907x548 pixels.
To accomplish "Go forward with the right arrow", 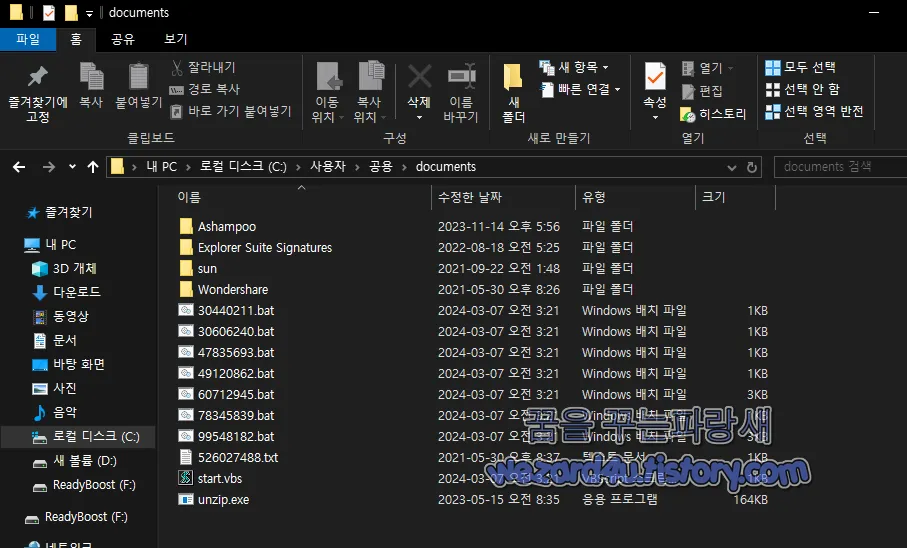I will 49,167.
